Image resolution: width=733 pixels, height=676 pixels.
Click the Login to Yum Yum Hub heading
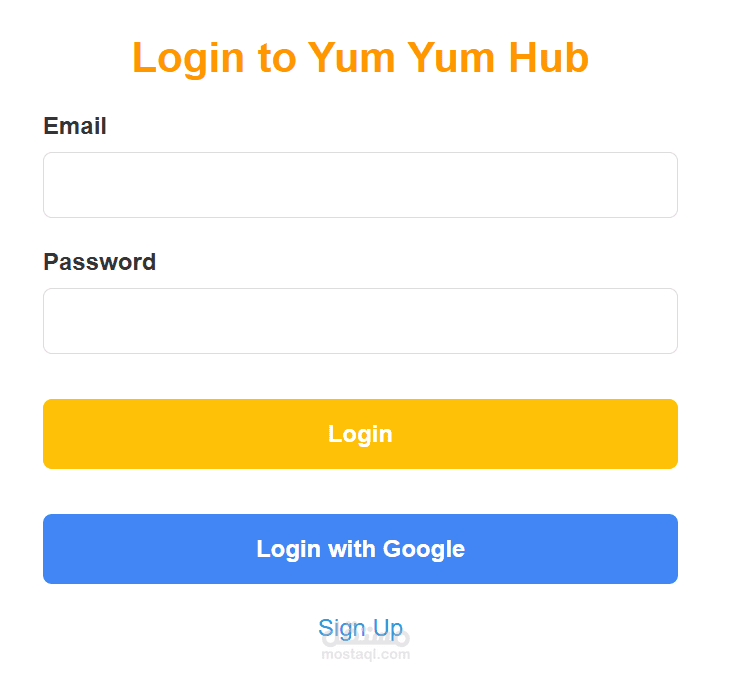(x=360, y=58)
